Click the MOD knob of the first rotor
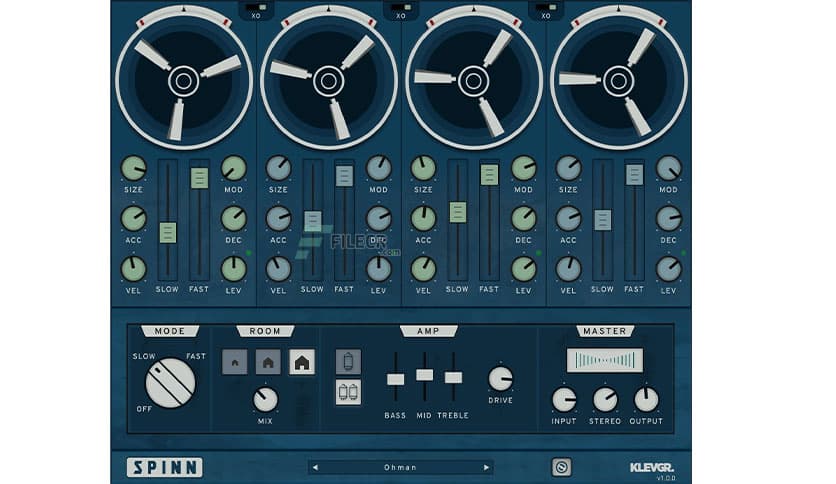 pyautogui.click(x=234, y=168)
